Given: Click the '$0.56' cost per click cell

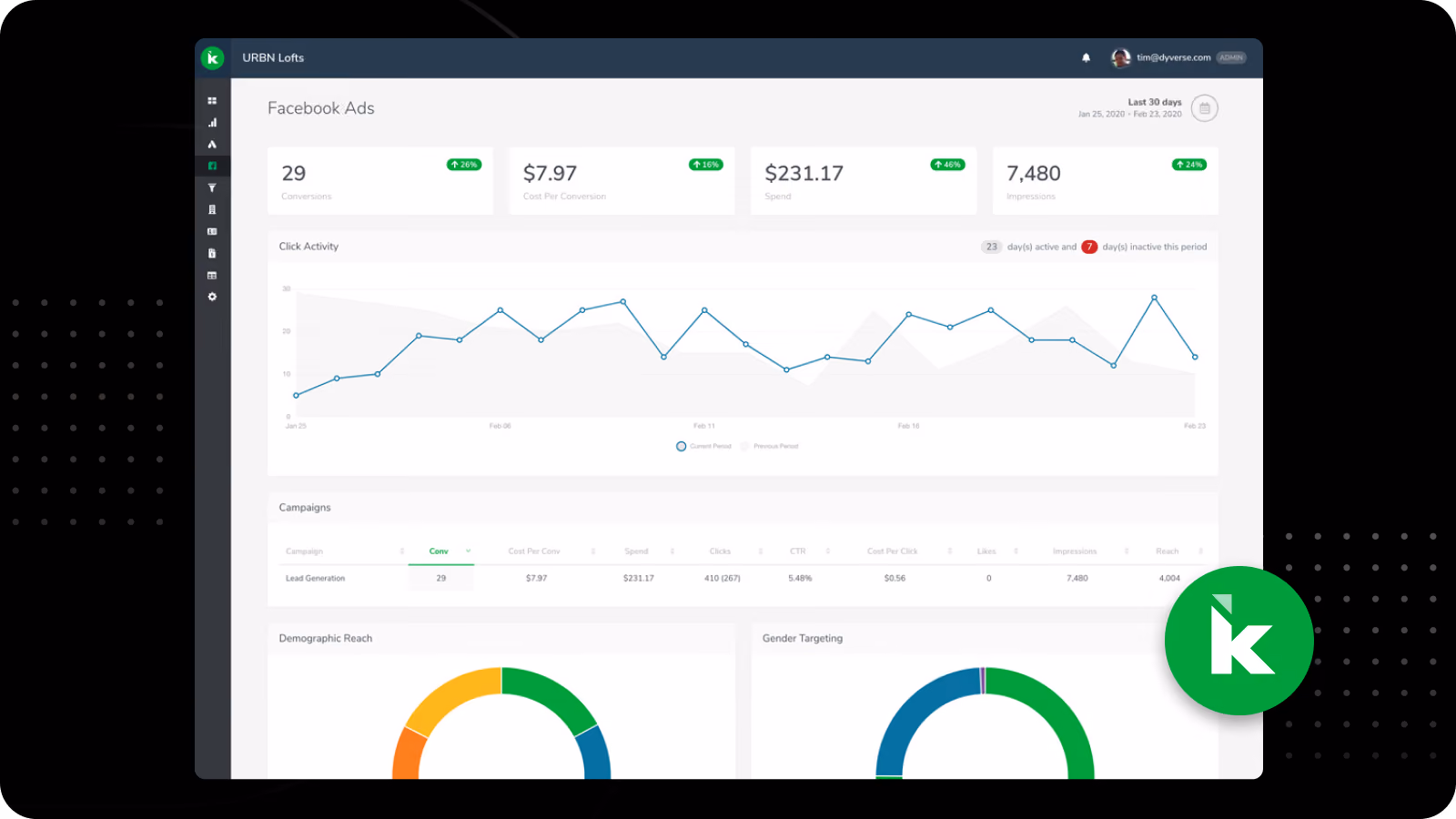Looking at the screenshot, I should 895,578.
